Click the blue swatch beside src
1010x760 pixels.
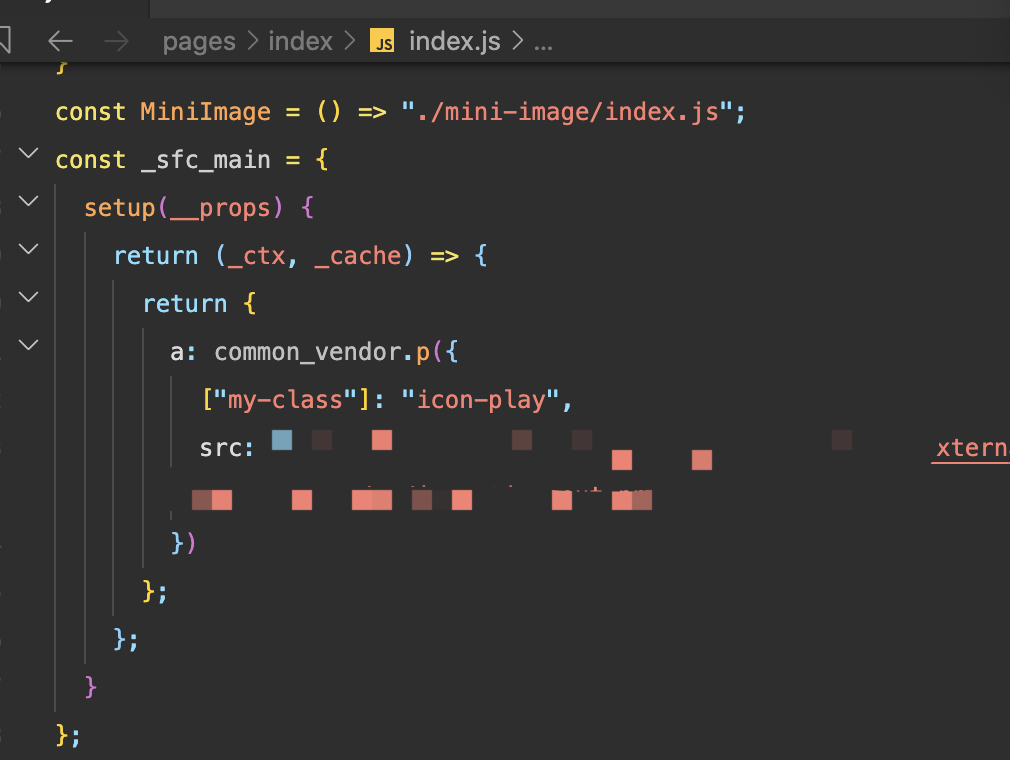click(281, 439)
